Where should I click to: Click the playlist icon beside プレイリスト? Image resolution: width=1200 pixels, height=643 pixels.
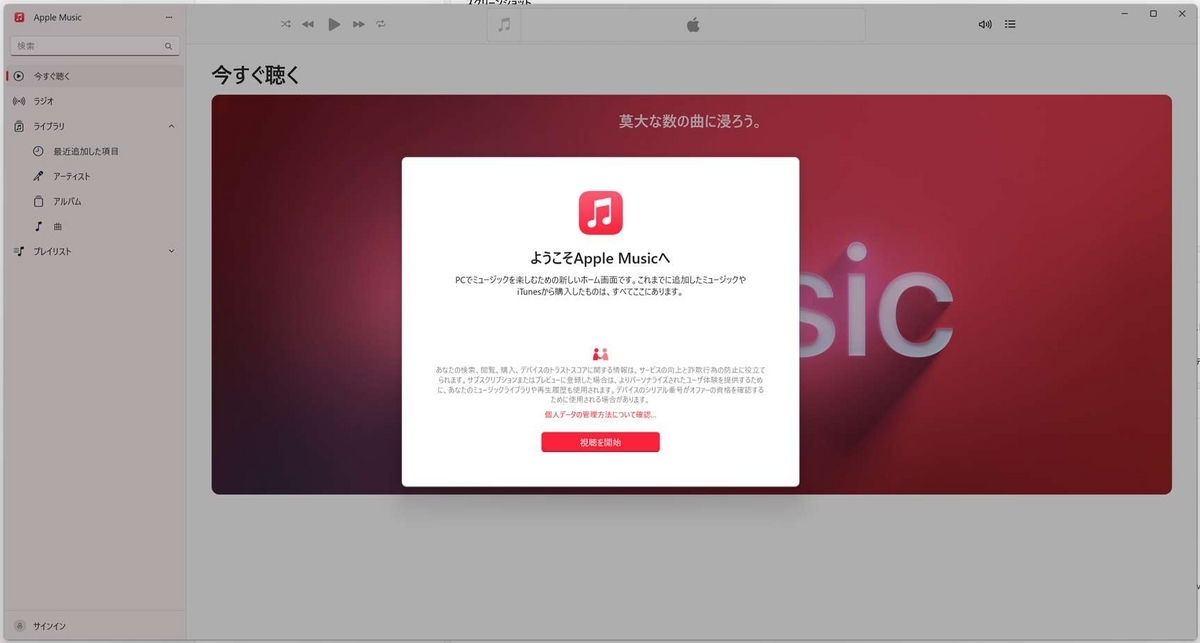(x=19, y=251)
